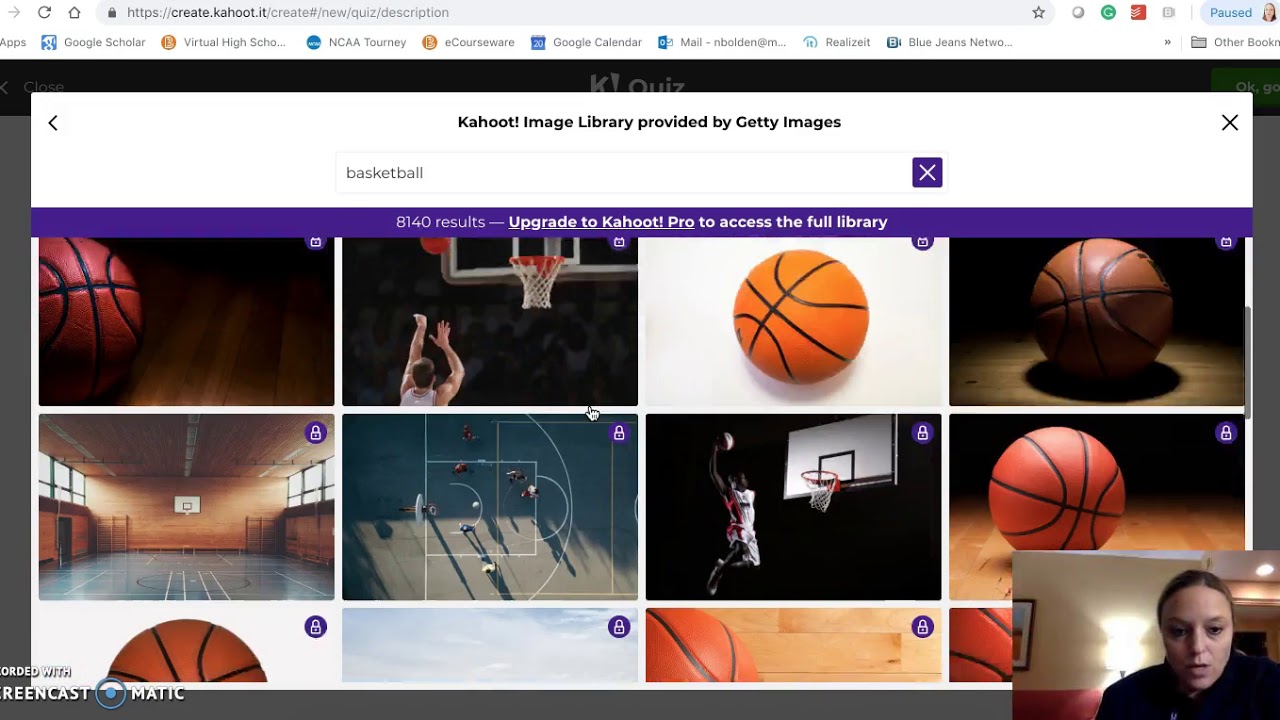This screenshot has width=1280, height=720.
Task: Open Upgrade to Kahoot! Pro link
Action: click(x=601, y=222)
